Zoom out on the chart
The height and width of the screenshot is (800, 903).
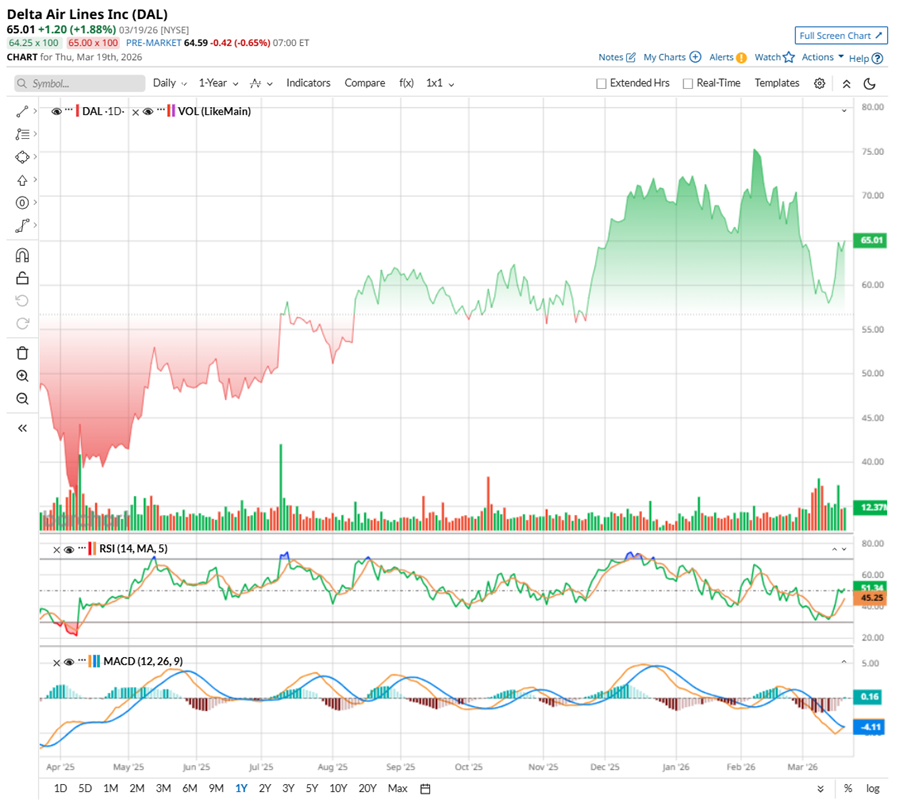(22, 399)
